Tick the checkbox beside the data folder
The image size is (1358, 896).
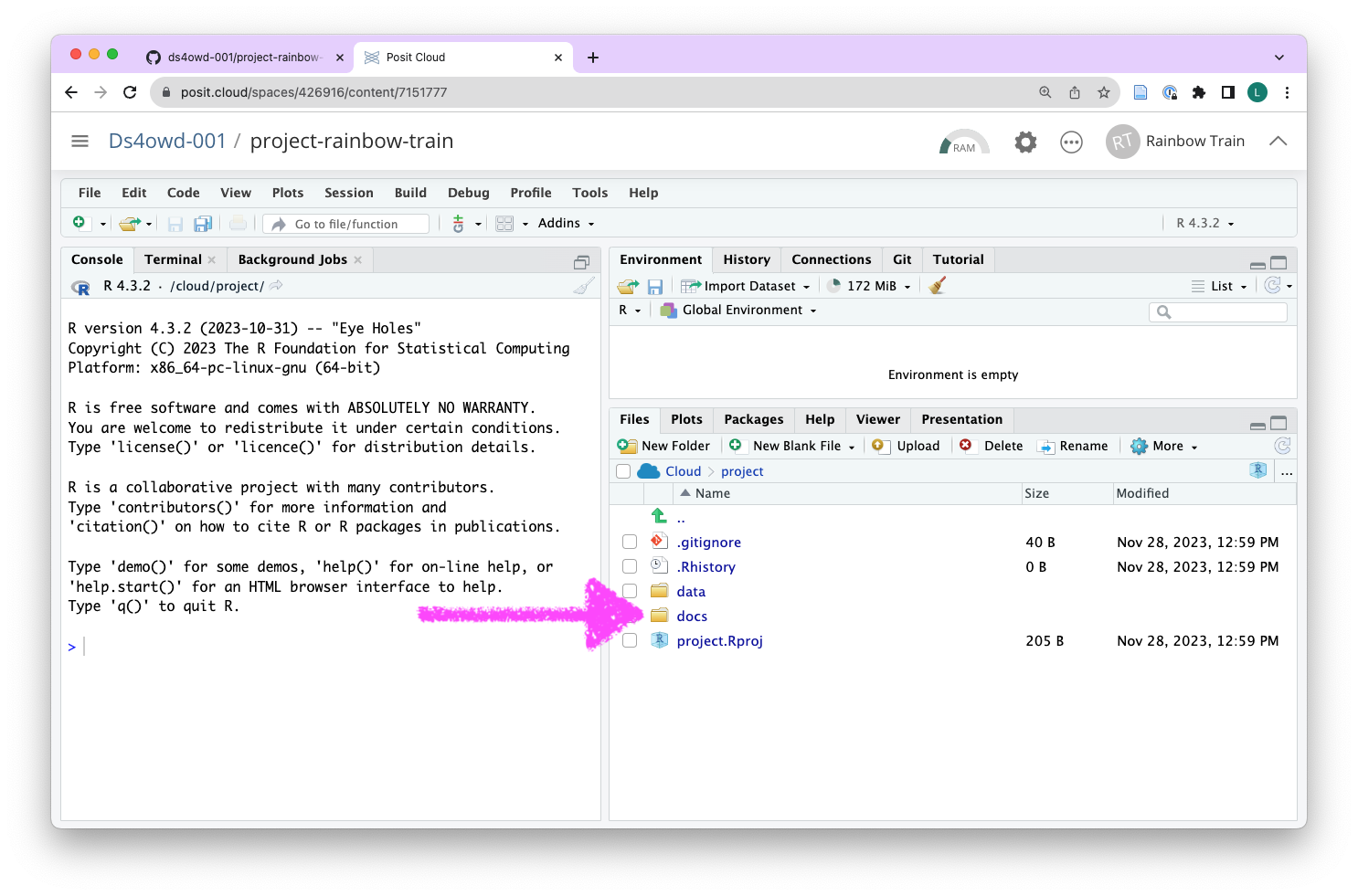(x=630, y=591)
